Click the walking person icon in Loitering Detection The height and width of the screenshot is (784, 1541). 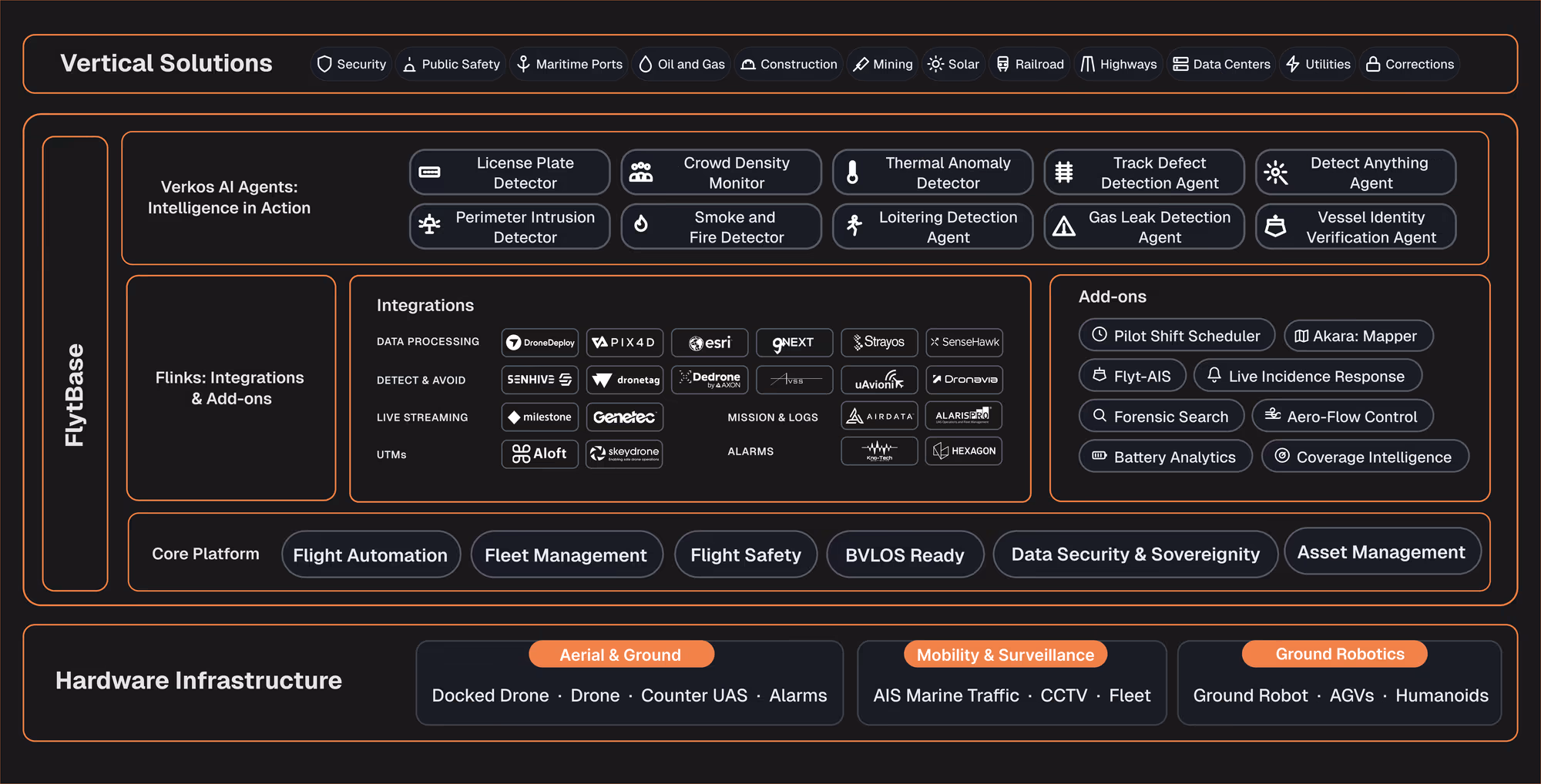pyautogui.click(x=854, y=225)
